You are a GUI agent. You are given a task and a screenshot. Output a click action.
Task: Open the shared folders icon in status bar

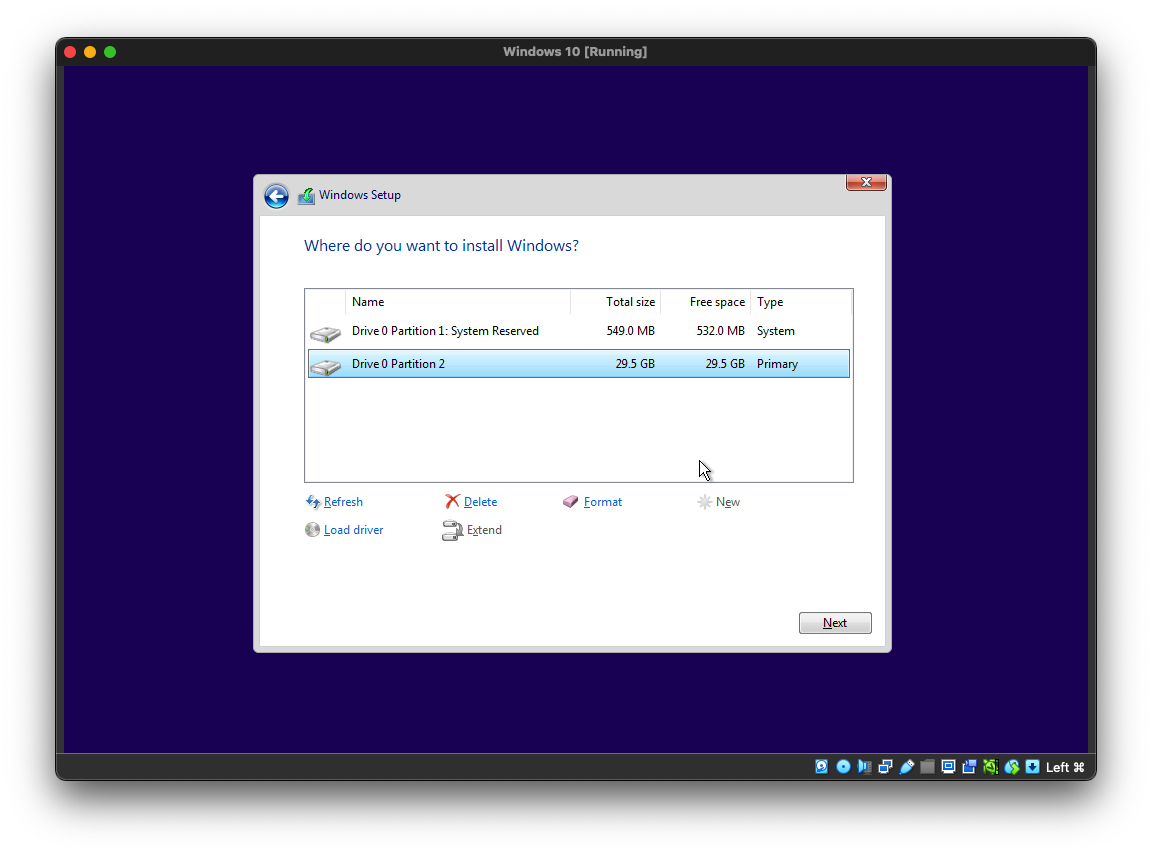point(927,767)
